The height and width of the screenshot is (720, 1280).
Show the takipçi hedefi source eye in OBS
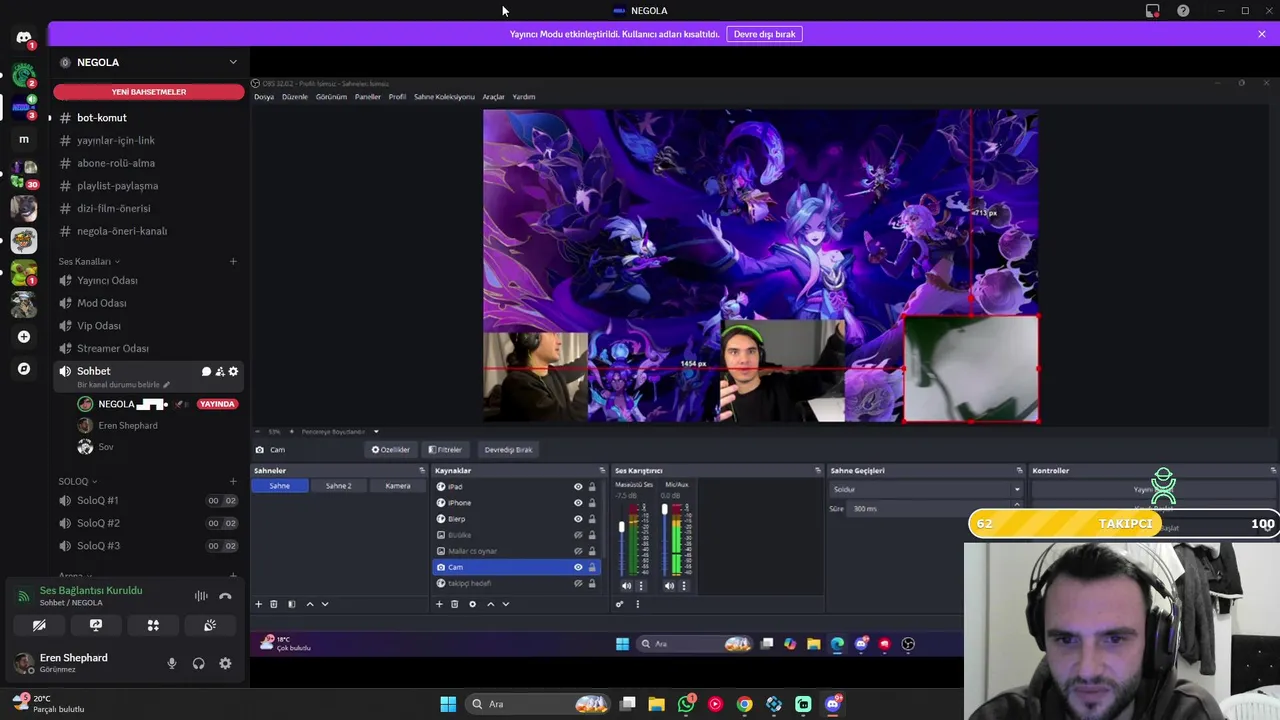click(x=578, y=583)
